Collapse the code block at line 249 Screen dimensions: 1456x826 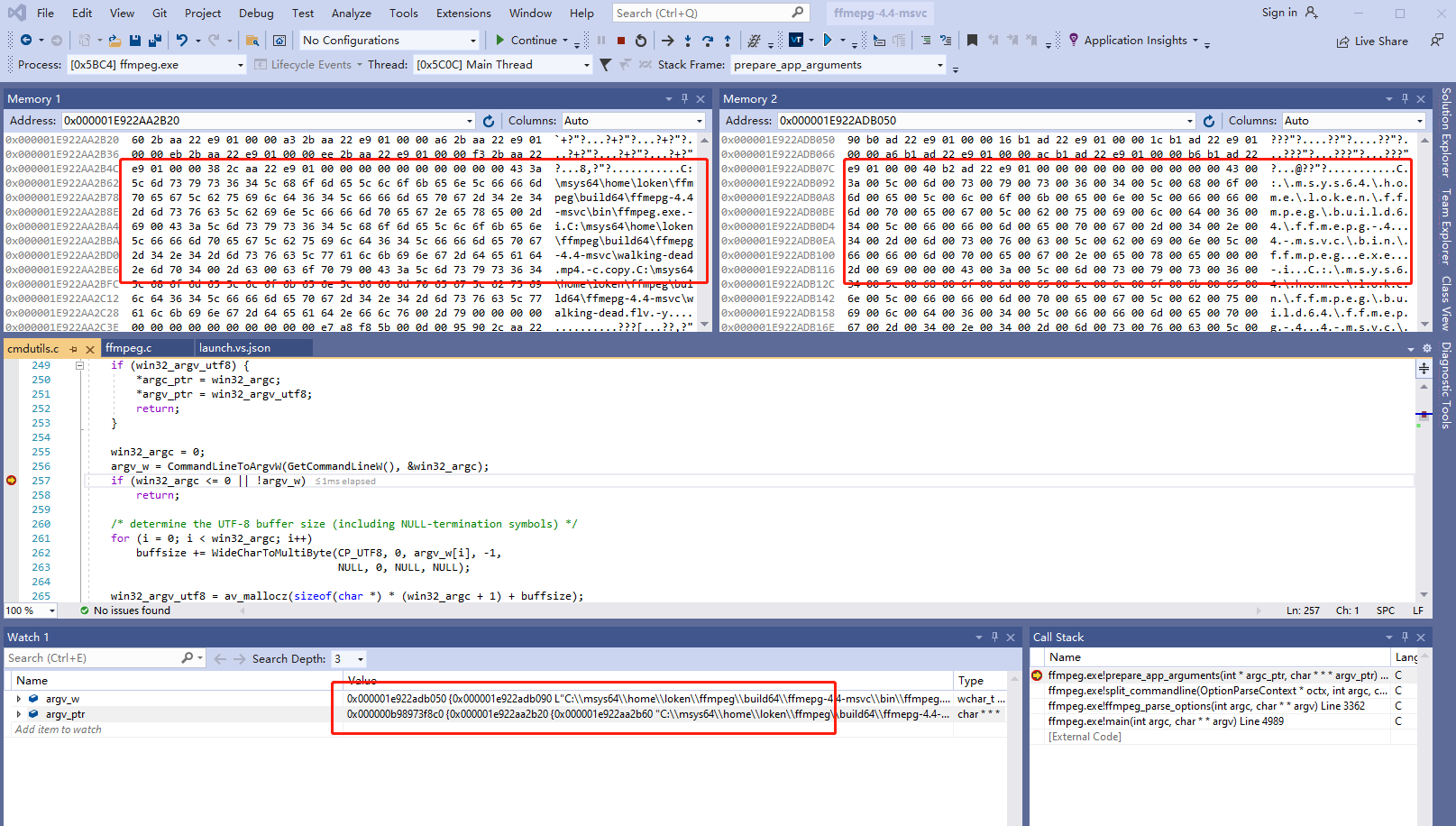click(79, 365)
